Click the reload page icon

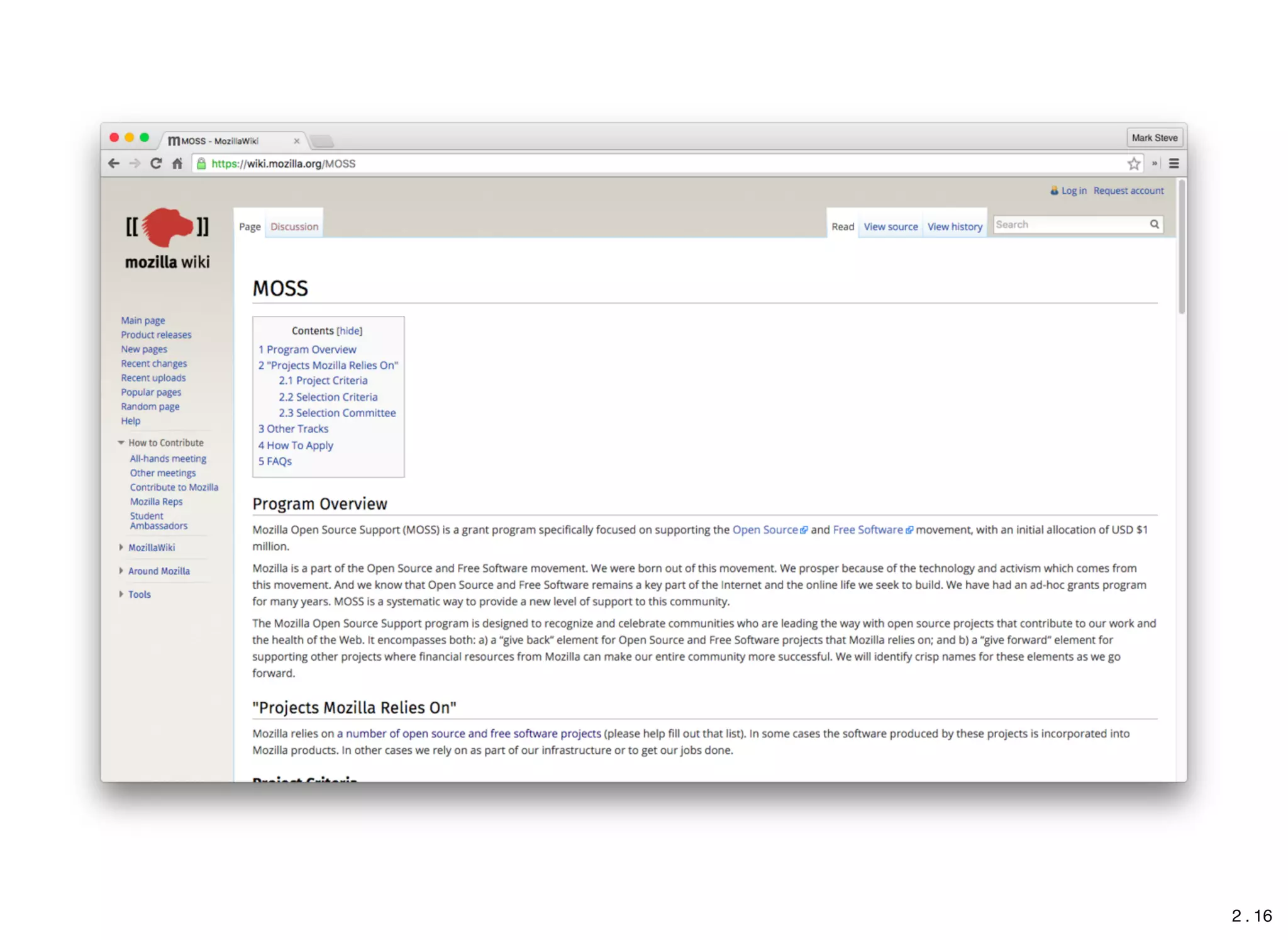click(x=156, y=164)
